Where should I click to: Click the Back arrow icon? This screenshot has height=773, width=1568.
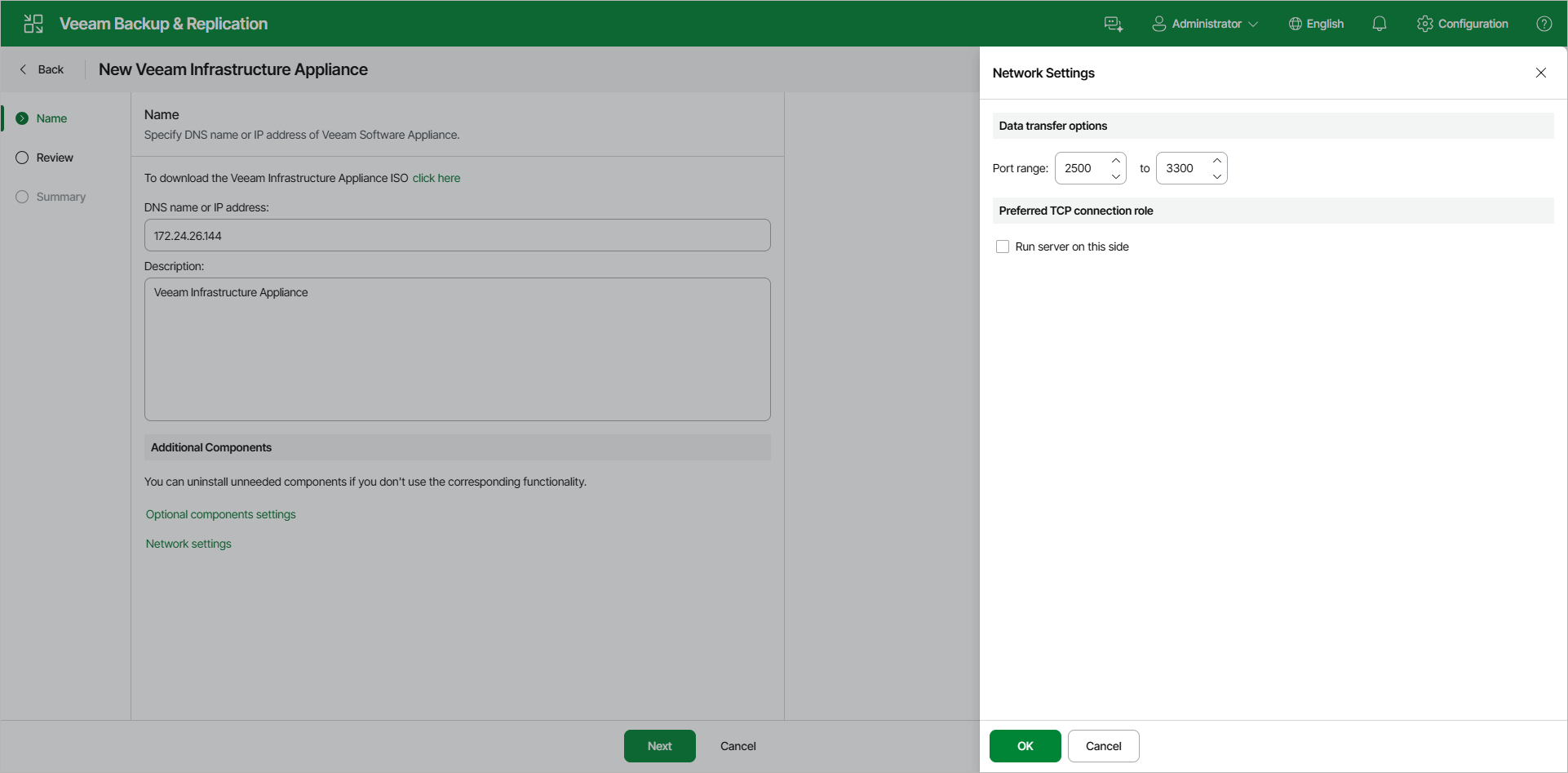23,69
